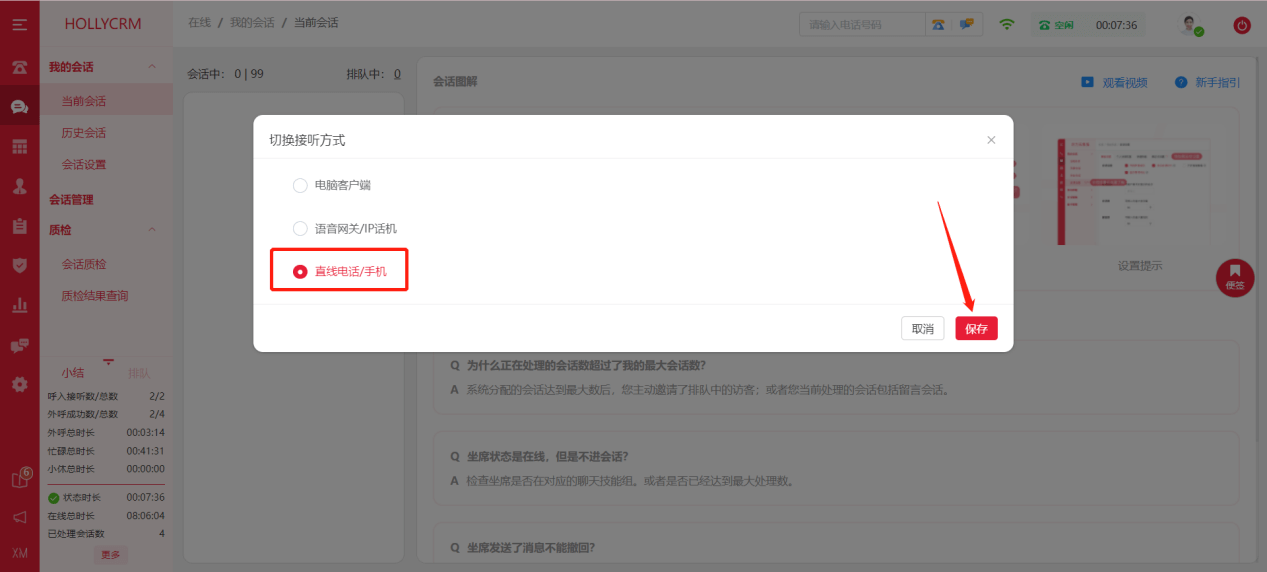Click the 状态时长 green check row
Viewport: 1267px width, 572px height.
(106, 497)
